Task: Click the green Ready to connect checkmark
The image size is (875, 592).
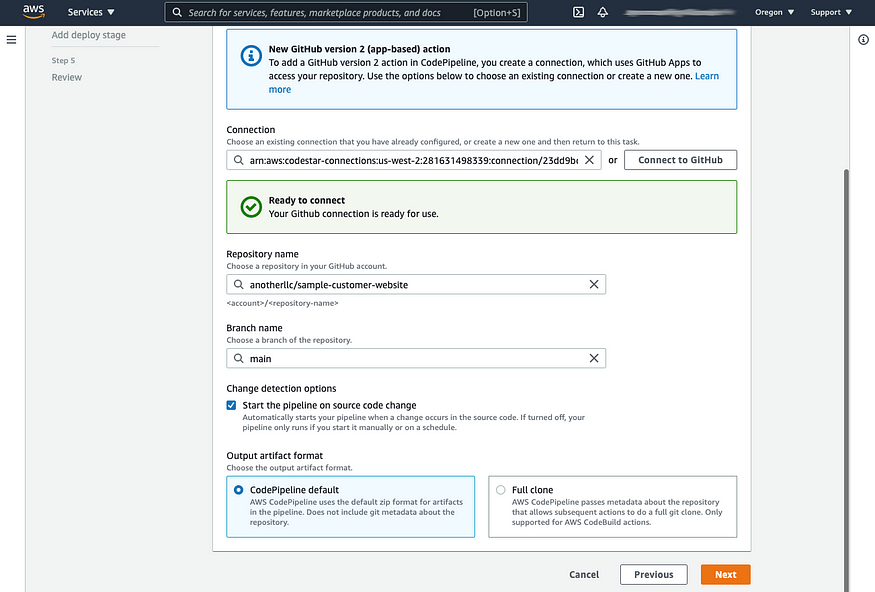Action: [251, 207]
